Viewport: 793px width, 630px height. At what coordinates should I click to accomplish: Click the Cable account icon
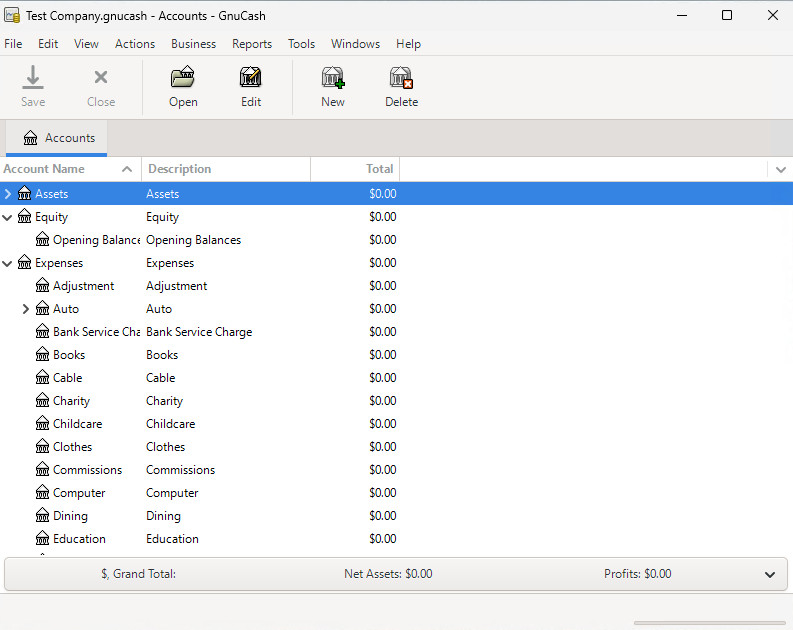42,377
